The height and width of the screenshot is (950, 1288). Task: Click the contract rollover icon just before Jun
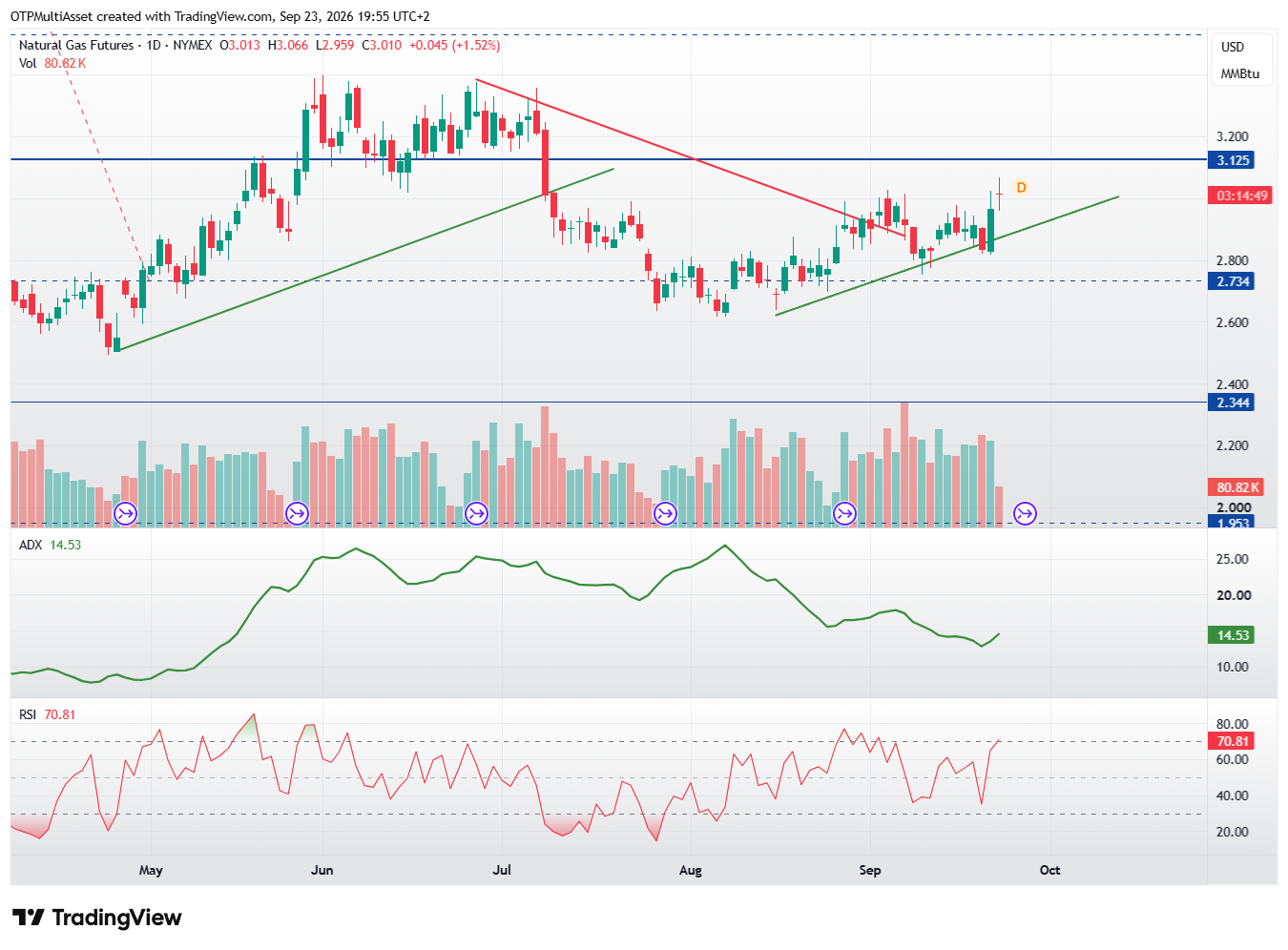298,514
